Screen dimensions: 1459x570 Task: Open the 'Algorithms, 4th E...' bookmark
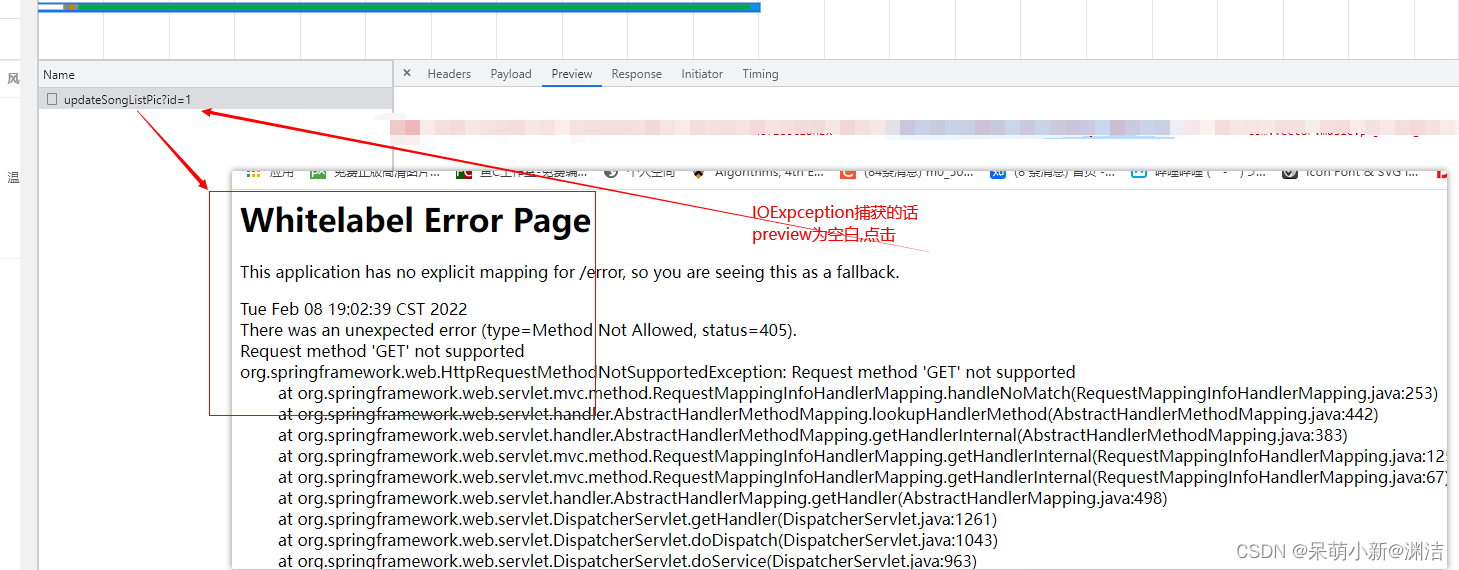(x=757, y=173)
